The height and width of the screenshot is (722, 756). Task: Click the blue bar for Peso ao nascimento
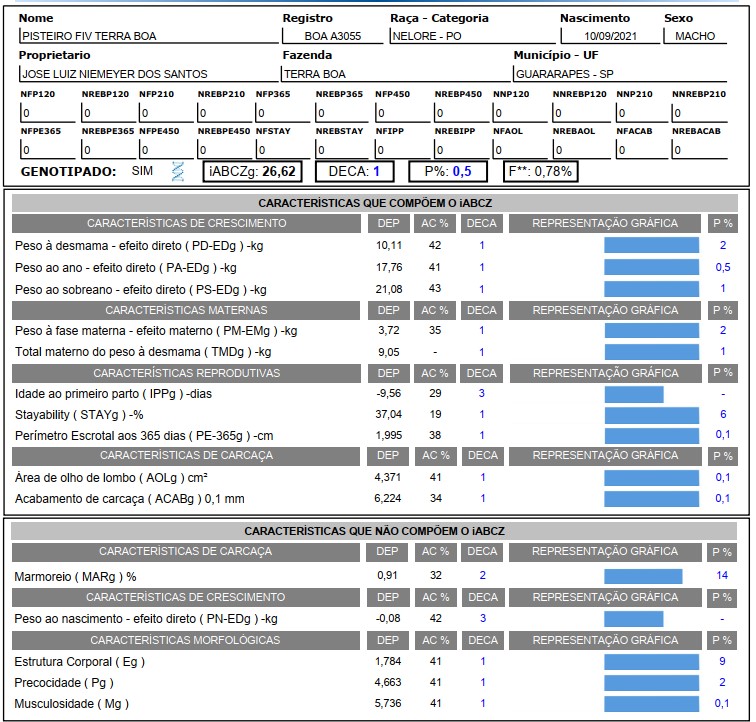(634, 619)
